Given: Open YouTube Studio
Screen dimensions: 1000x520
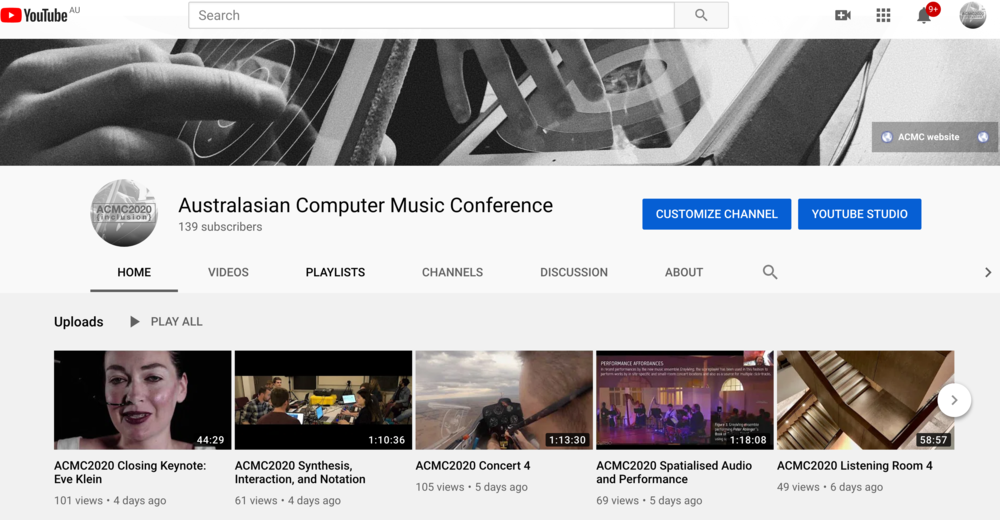Looking at the screenshot, I should (859, 214).
